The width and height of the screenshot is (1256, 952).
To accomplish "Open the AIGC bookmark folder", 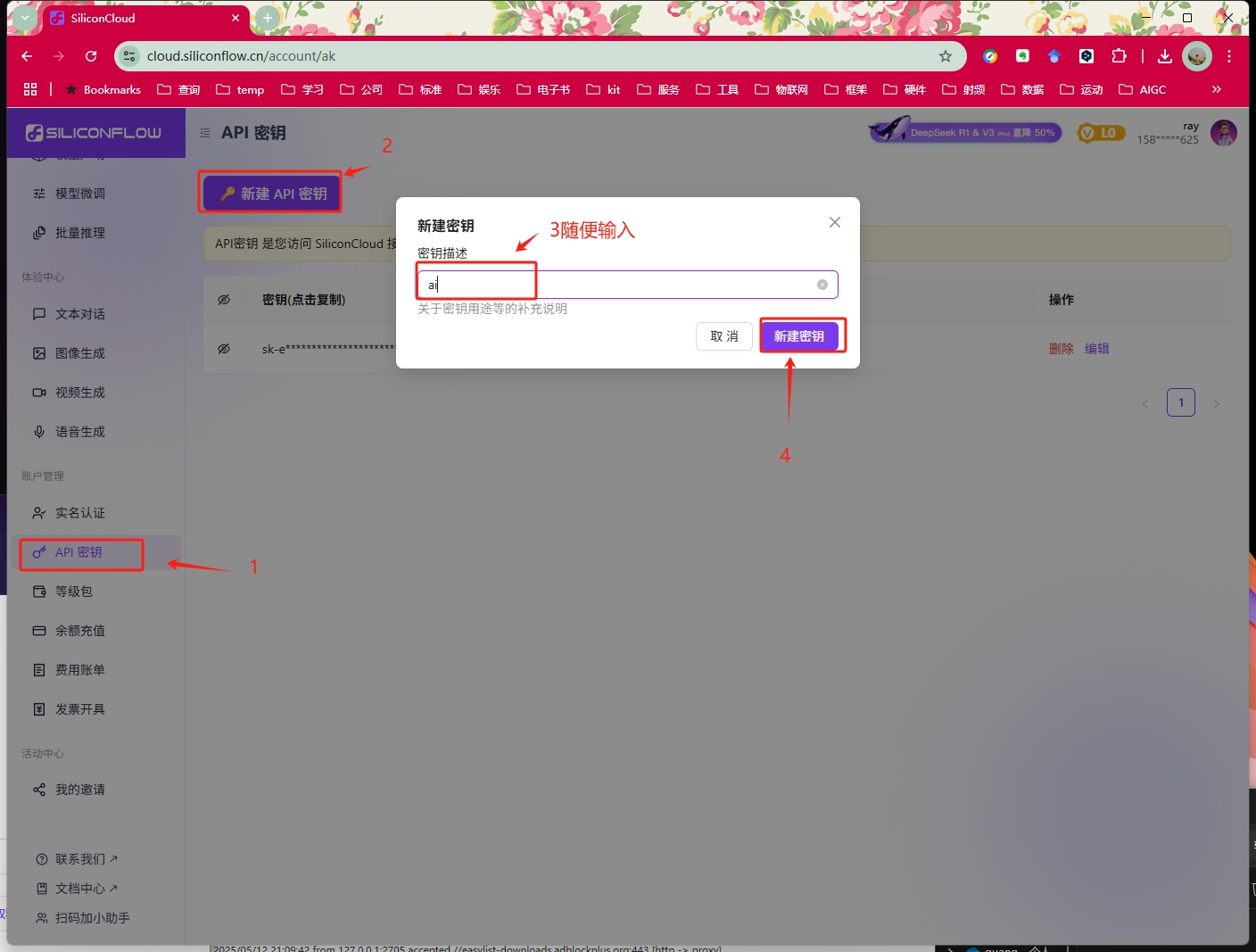I will tap(1143, 89).
